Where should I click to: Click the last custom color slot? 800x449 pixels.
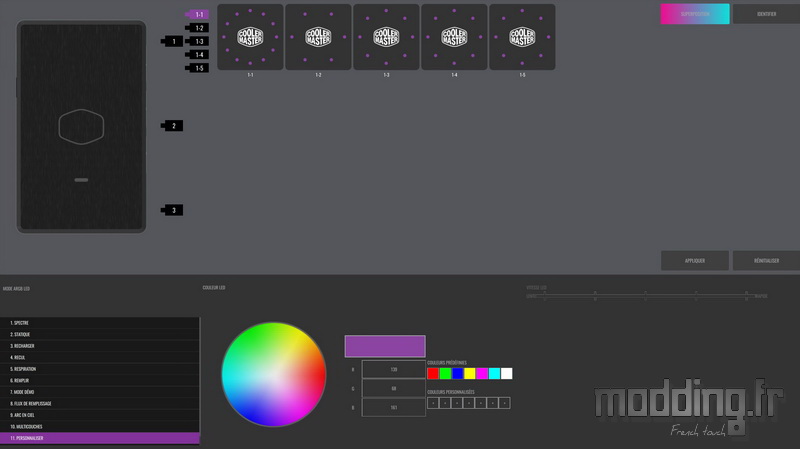505,403
